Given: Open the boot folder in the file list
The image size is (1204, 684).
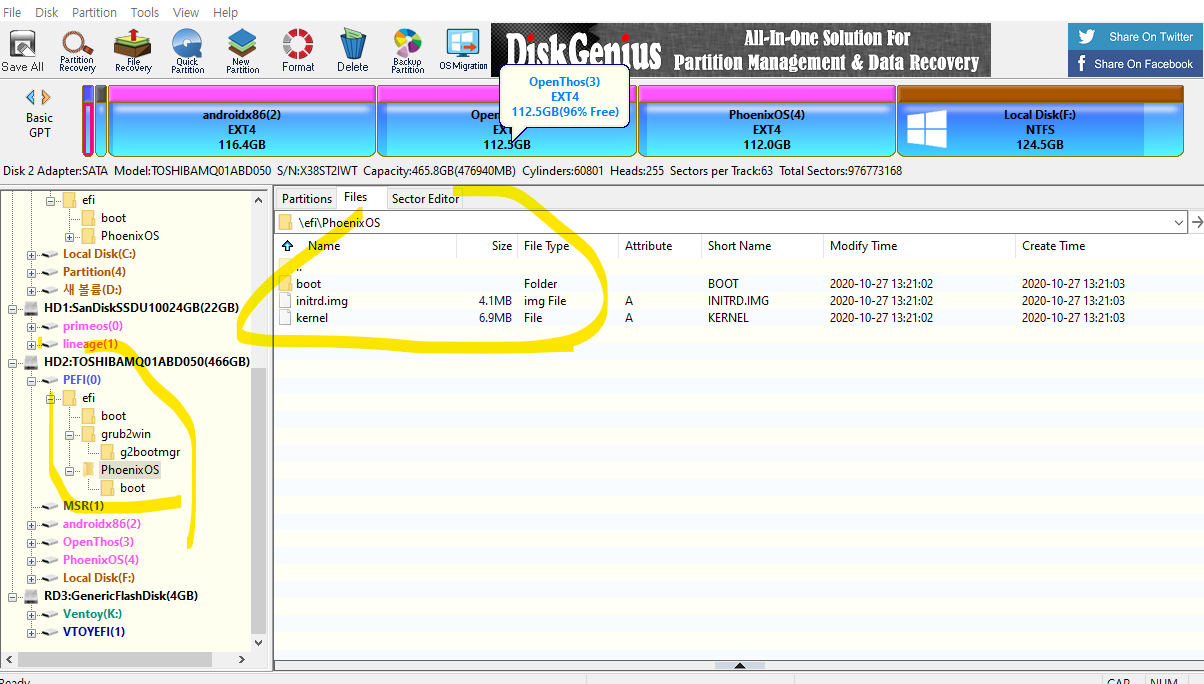Looking at the screenshot, I should (x=739, y=283).
